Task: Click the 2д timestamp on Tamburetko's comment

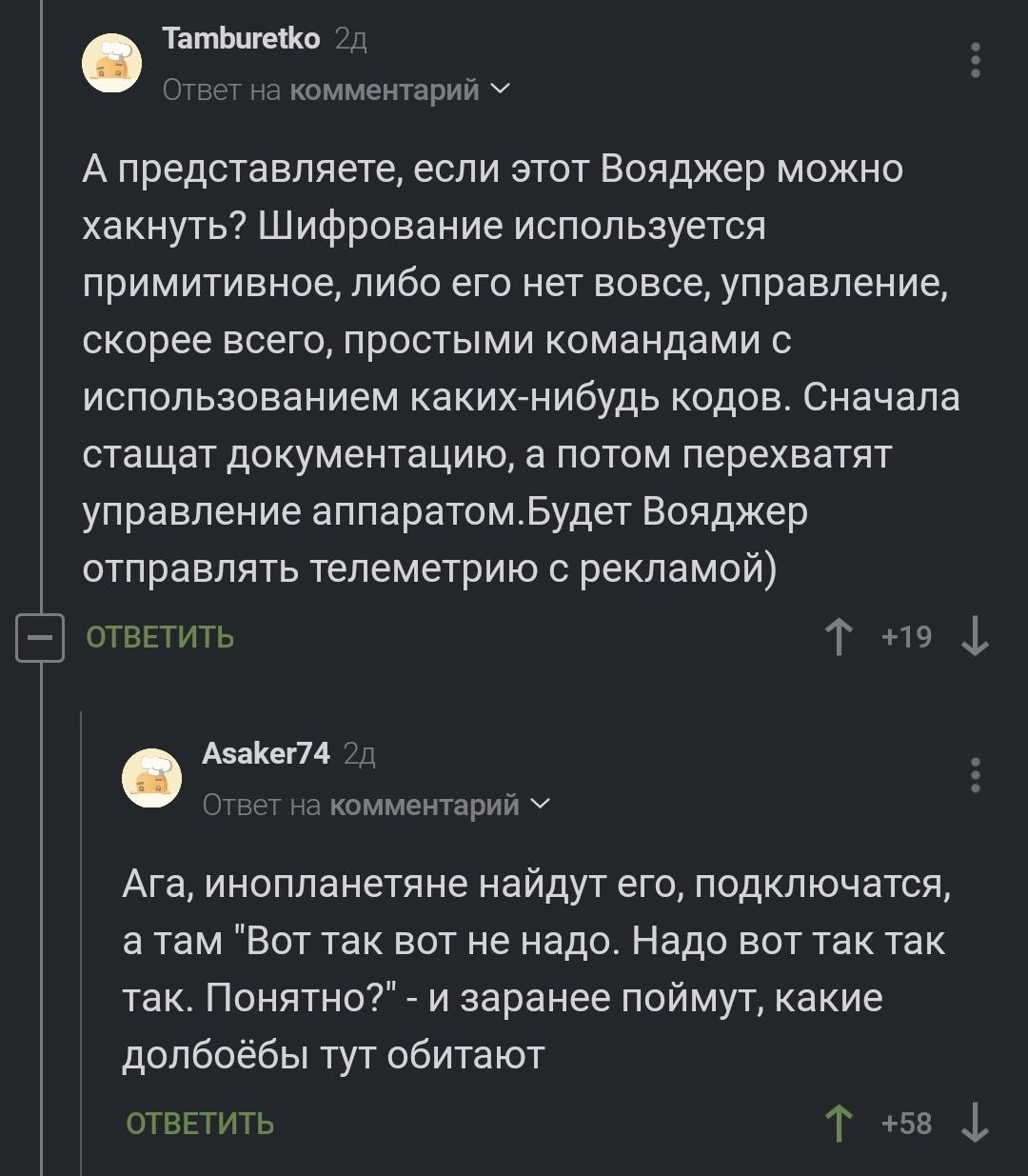Action: [351, 39]
